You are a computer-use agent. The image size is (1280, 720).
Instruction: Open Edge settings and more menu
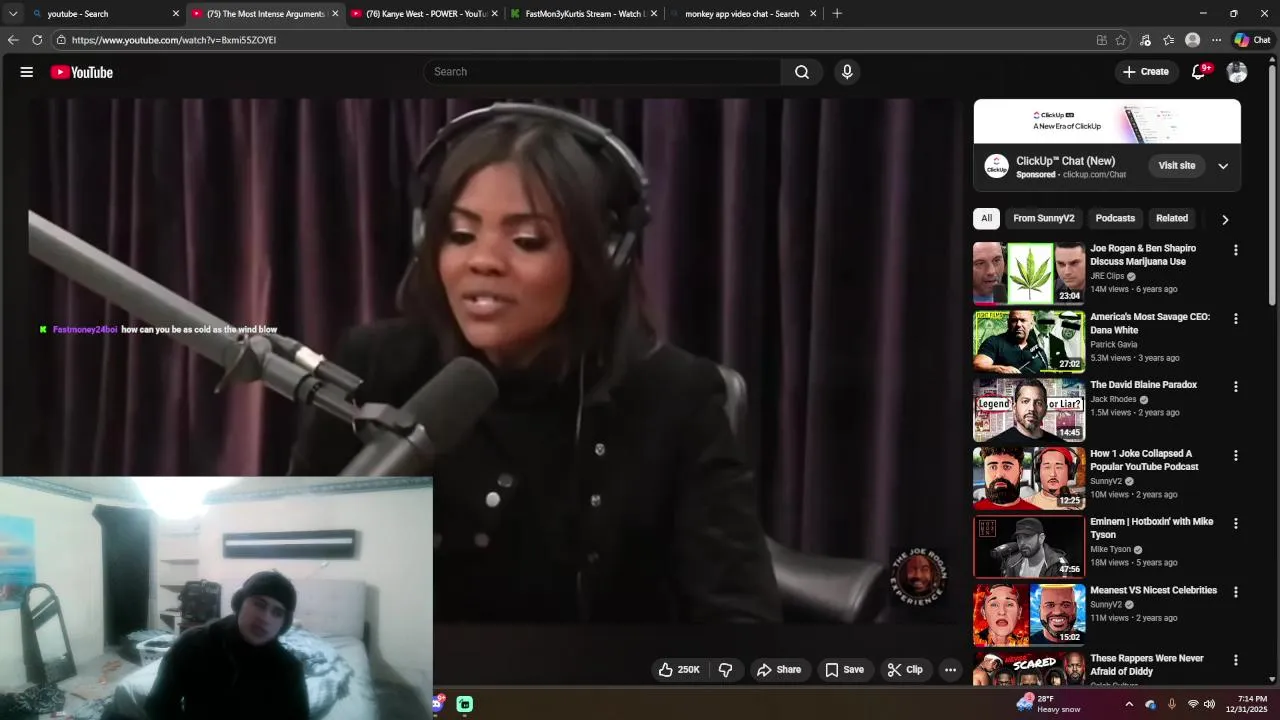point(1216,40)
